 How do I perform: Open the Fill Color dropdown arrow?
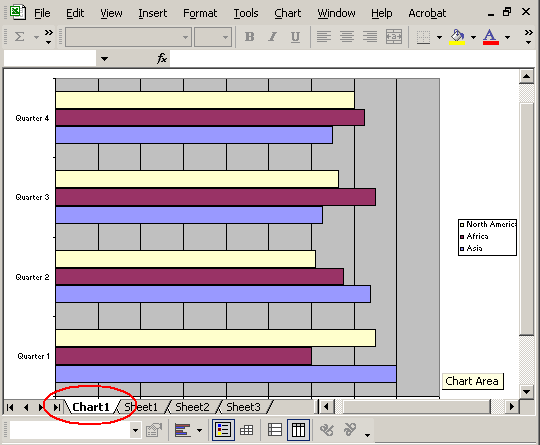click(473, 37)
